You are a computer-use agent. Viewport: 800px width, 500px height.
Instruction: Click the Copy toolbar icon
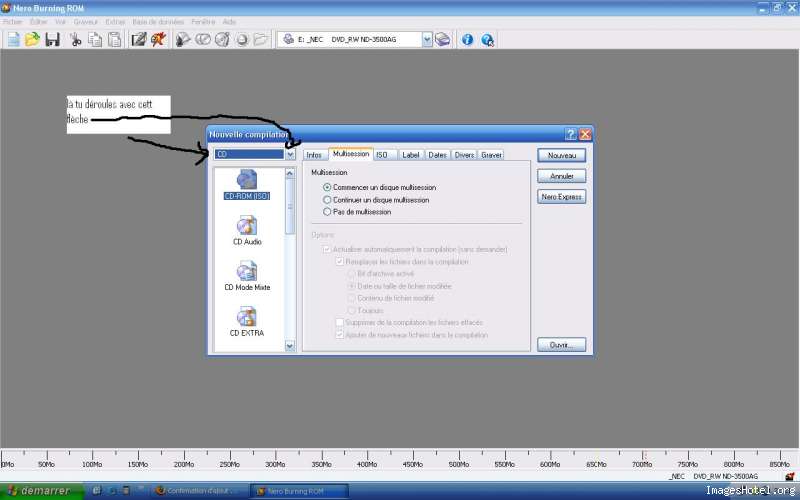(x=95, y=39)
